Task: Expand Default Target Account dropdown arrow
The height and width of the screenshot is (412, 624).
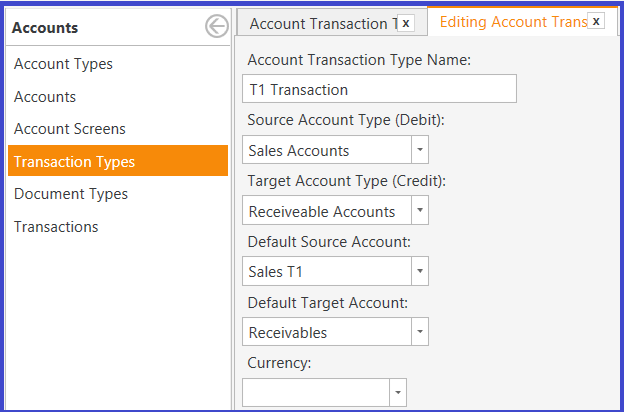Action: (x=420, y=332)
